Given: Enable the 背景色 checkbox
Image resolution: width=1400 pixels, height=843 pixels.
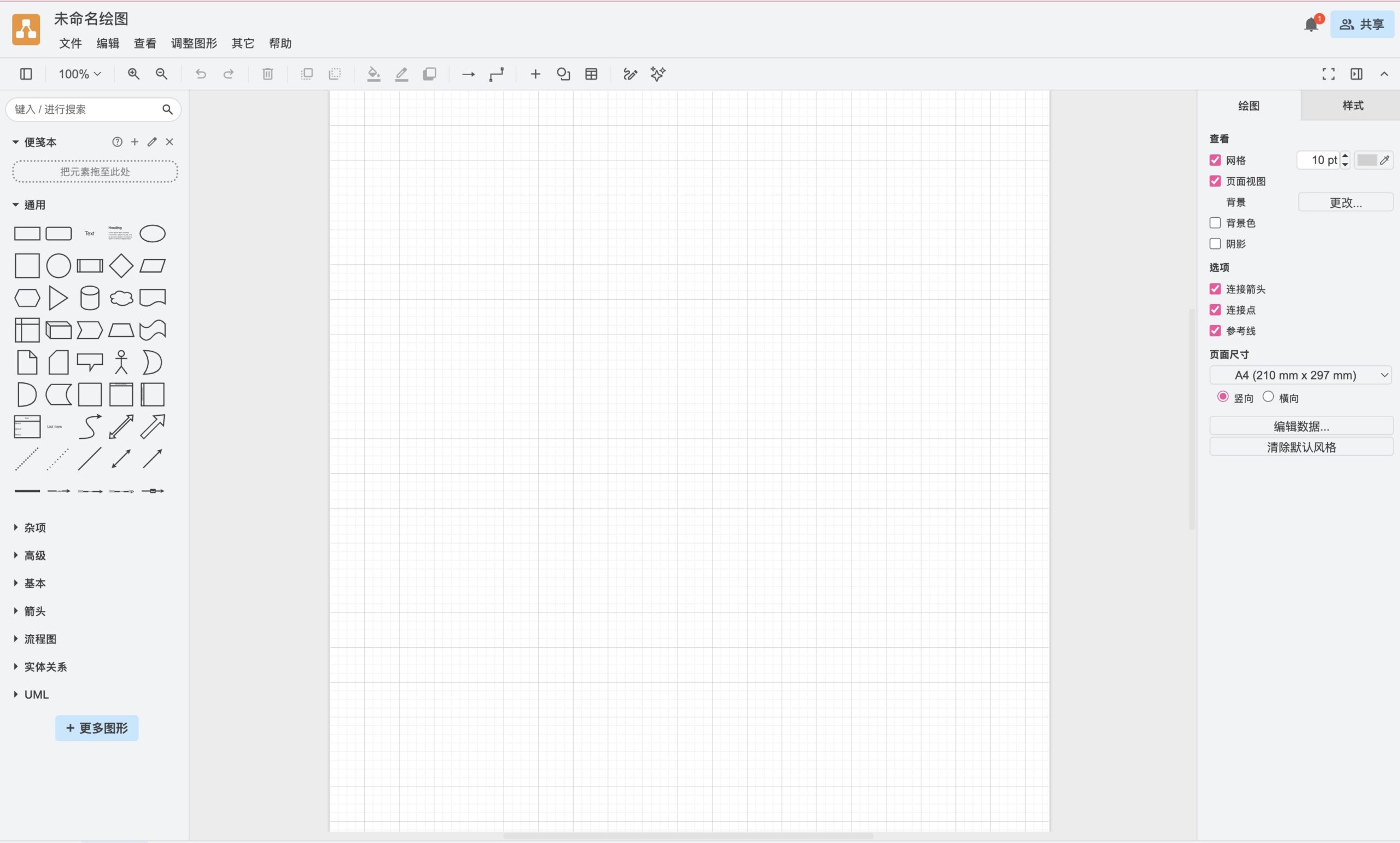Looking at the screenshot, I should click(x=1215, y=223).
